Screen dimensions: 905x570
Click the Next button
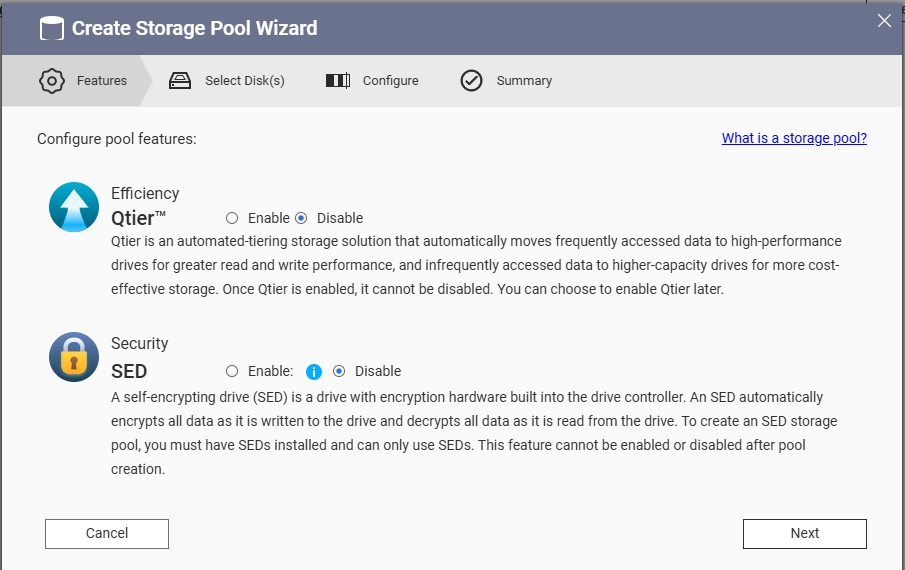coord(805,534)
